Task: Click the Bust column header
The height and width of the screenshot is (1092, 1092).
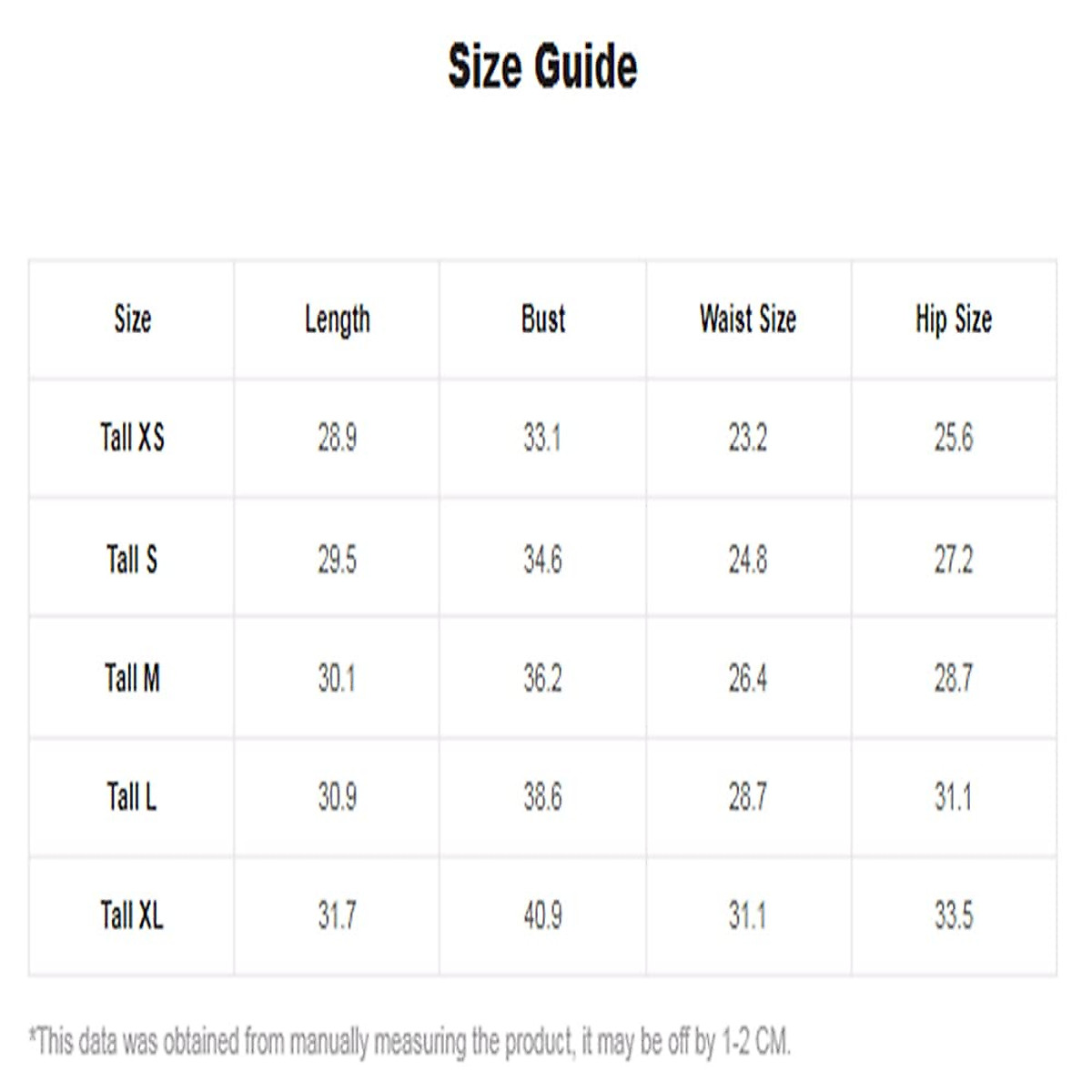Action: coord(542,319)
